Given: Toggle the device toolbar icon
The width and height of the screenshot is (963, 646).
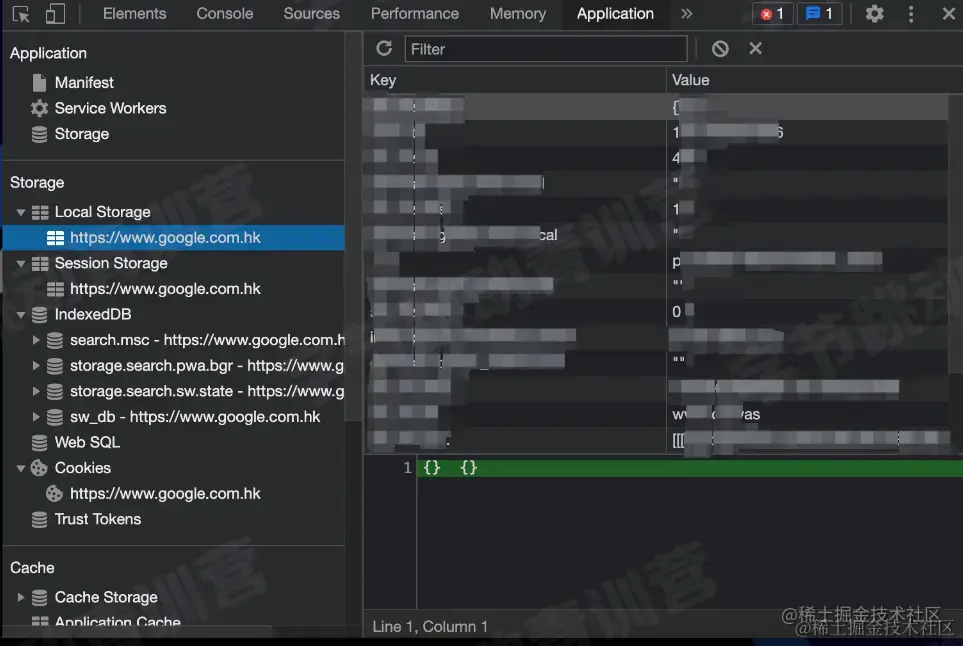Looking at the screenshot, I should (x=55, y=14).
